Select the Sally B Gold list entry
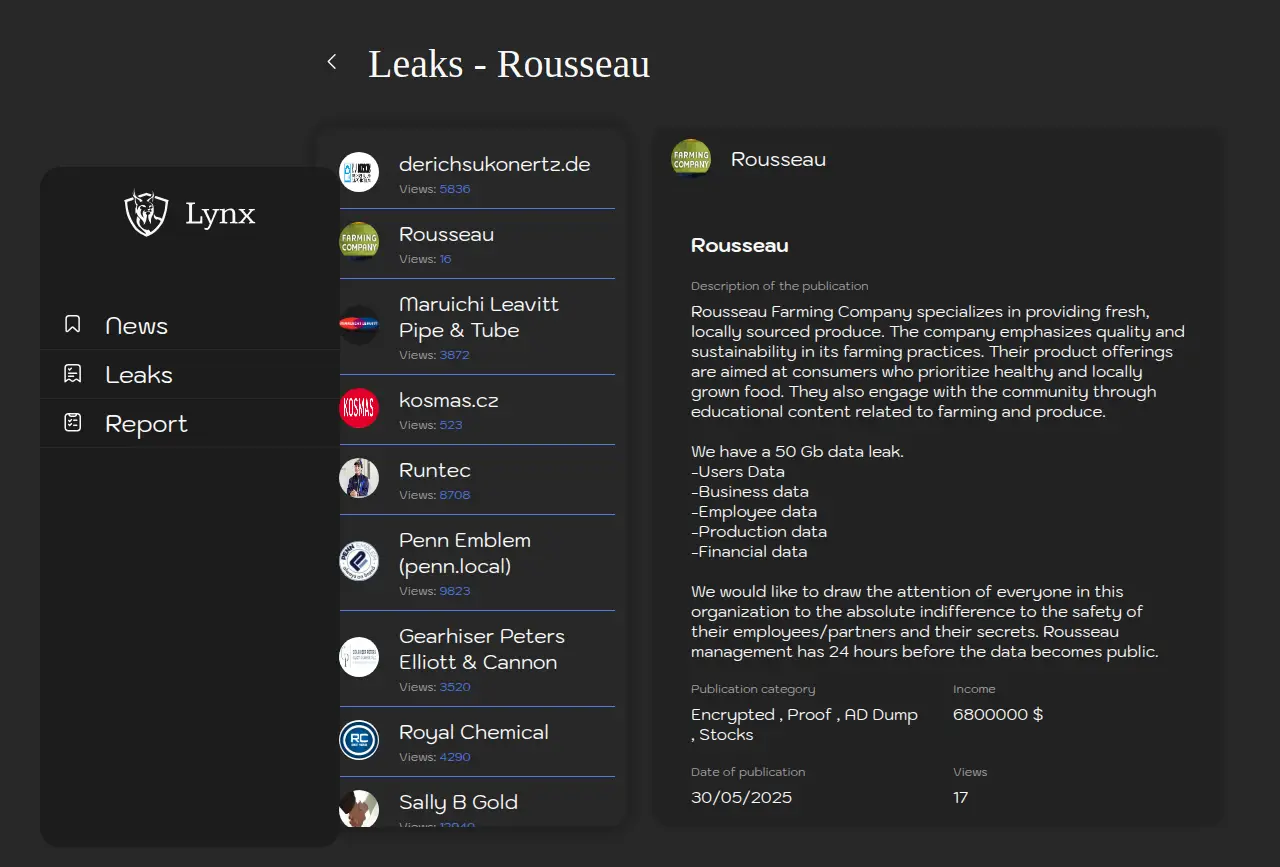 point(458,802)
